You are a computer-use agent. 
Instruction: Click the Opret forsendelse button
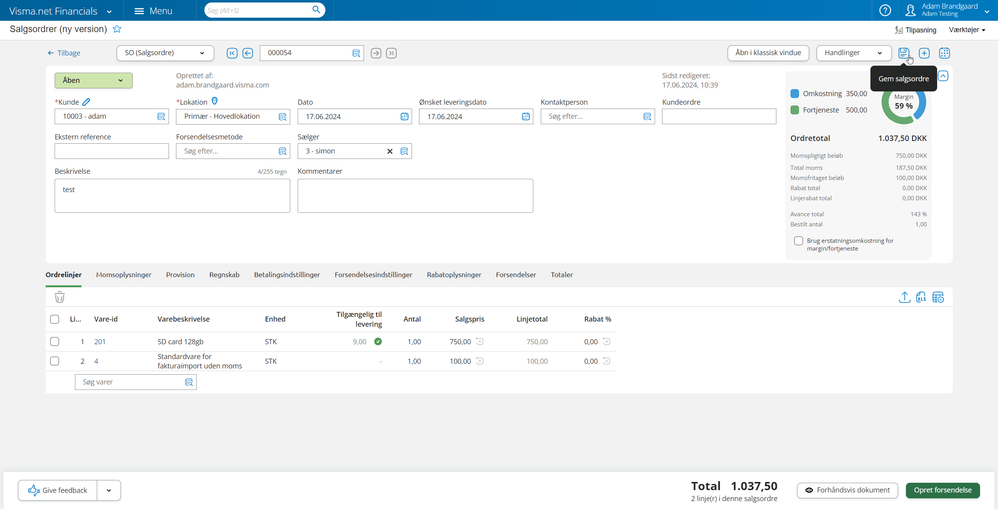coord(943,491)
